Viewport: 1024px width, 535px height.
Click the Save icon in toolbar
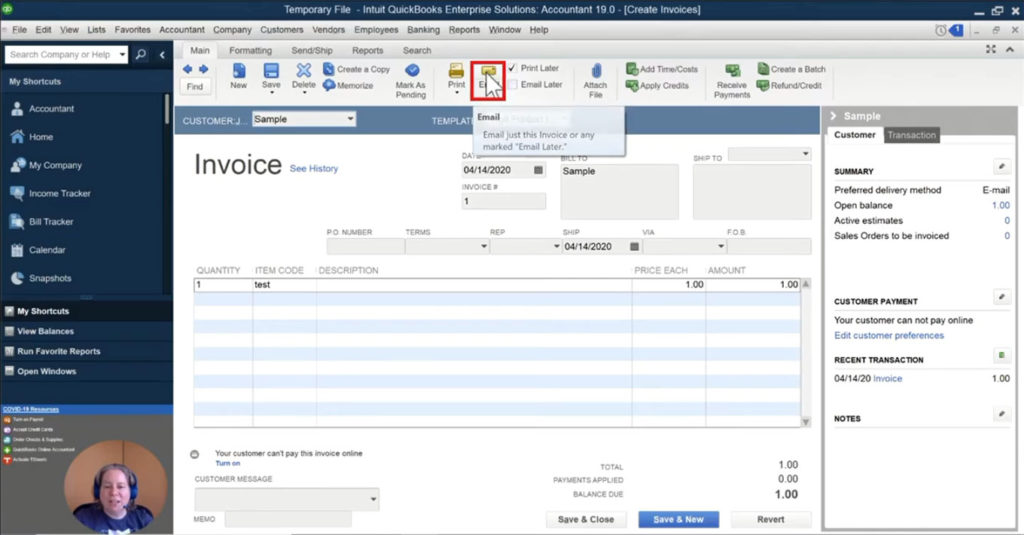point(270,71)
